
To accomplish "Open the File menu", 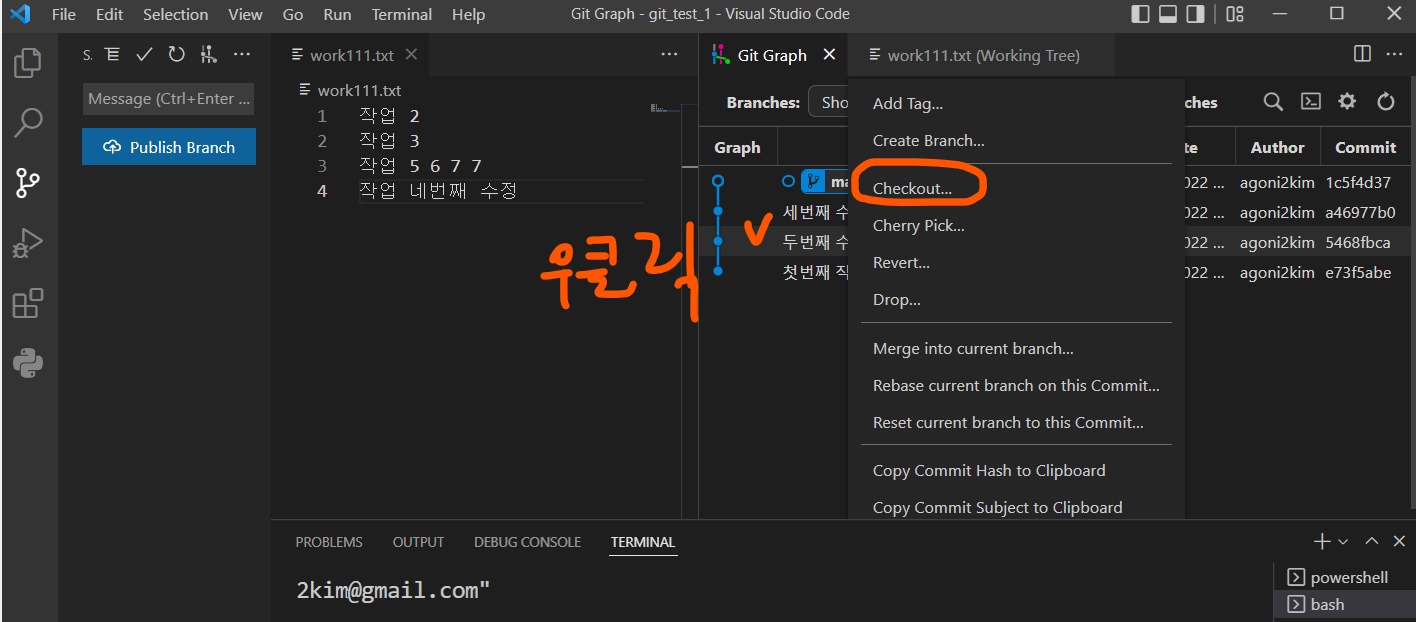I will [64, 14].
